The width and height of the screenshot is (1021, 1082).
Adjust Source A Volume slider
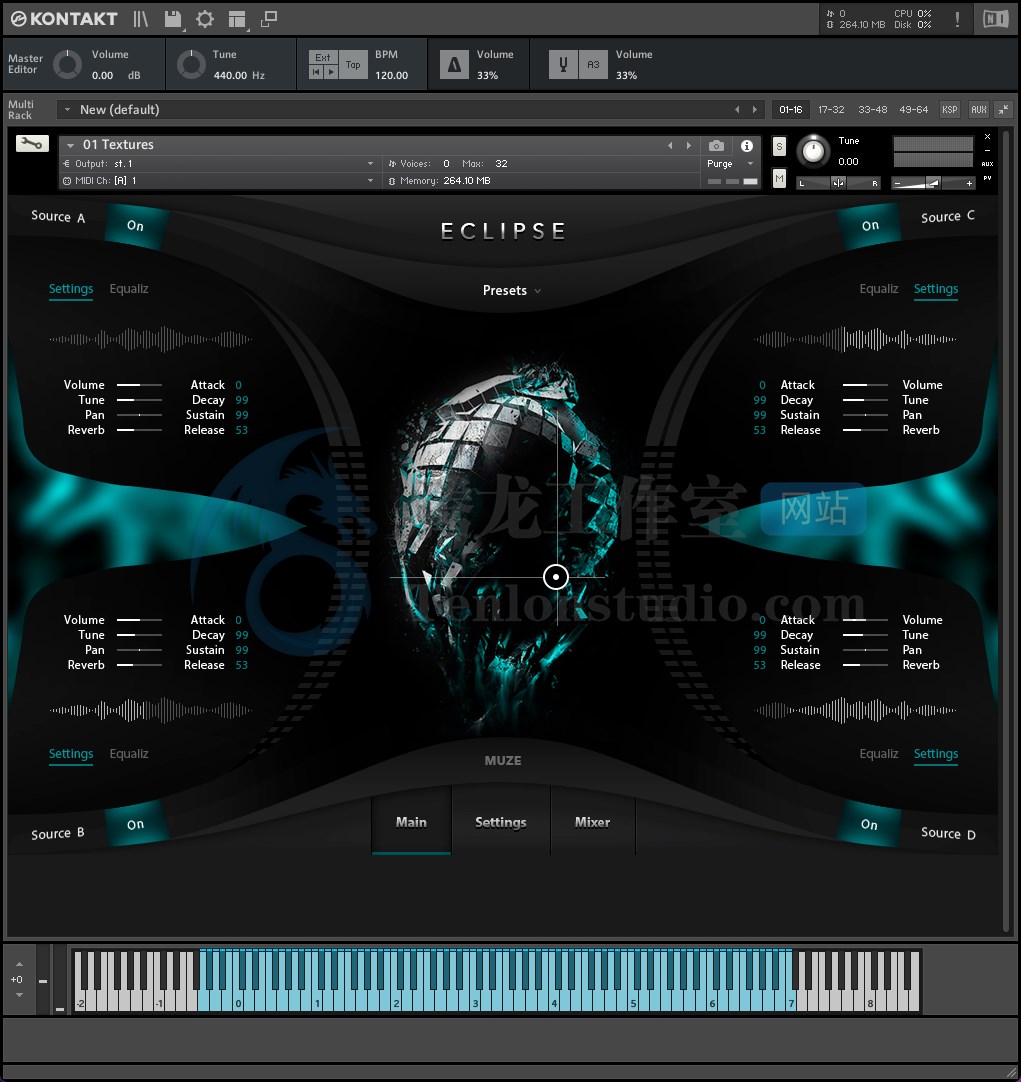click(x=139, y=384)
